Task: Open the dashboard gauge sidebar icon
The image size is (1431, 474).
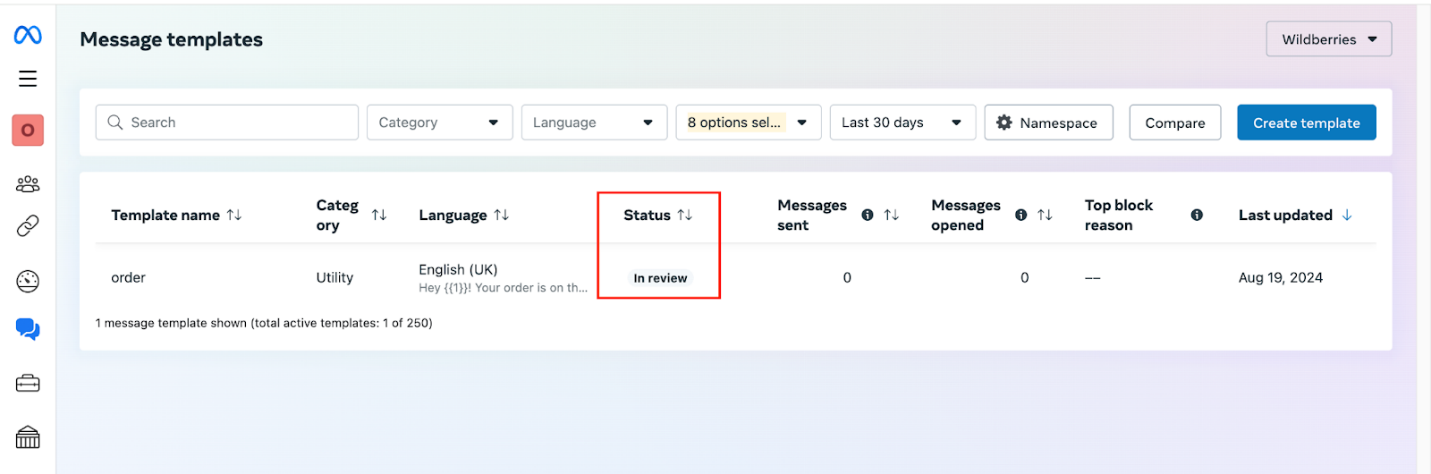Action: point(27,281)
